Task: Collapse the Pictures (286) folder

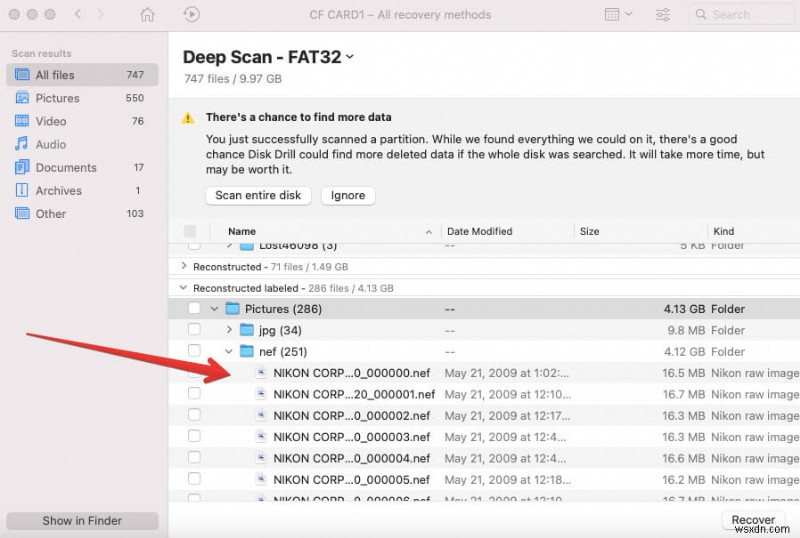Action: 214,309
